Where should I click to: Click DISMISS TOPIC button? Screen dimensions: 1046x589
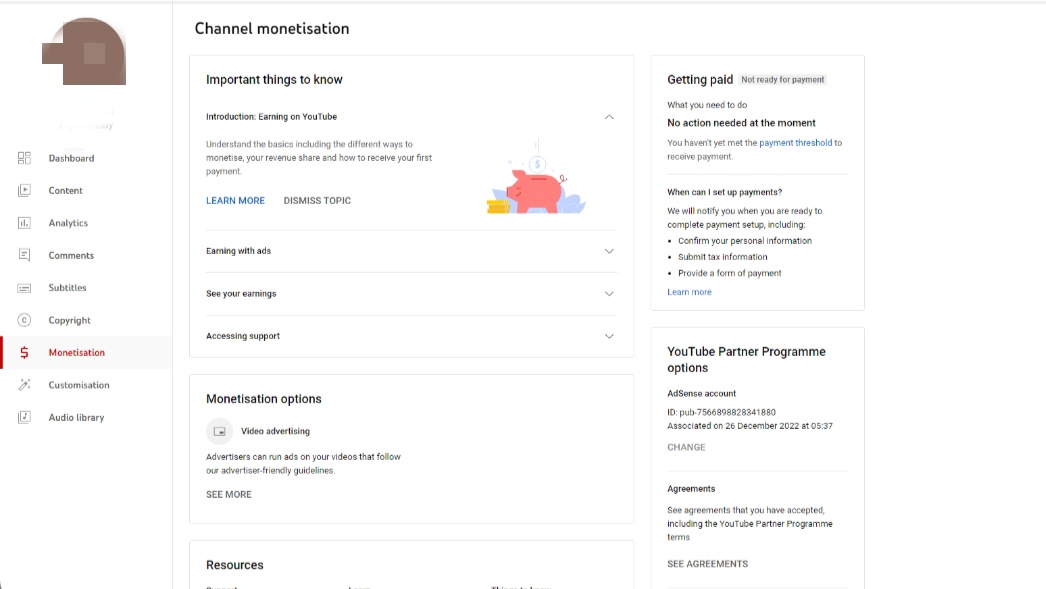tap(317, 200)
